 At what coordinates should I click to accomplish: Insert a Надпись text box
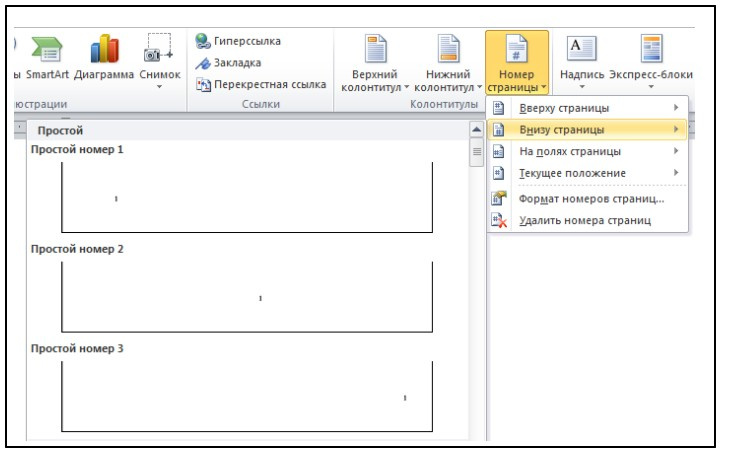click(x=581, y=58)
